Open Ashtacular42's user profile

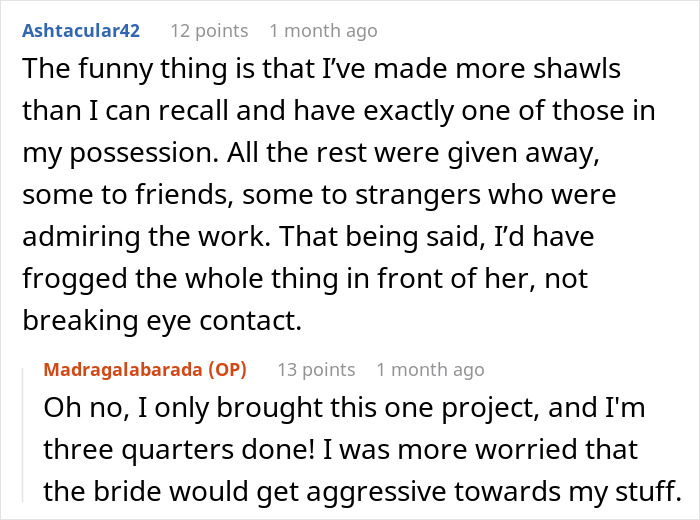tap(80, 31)
